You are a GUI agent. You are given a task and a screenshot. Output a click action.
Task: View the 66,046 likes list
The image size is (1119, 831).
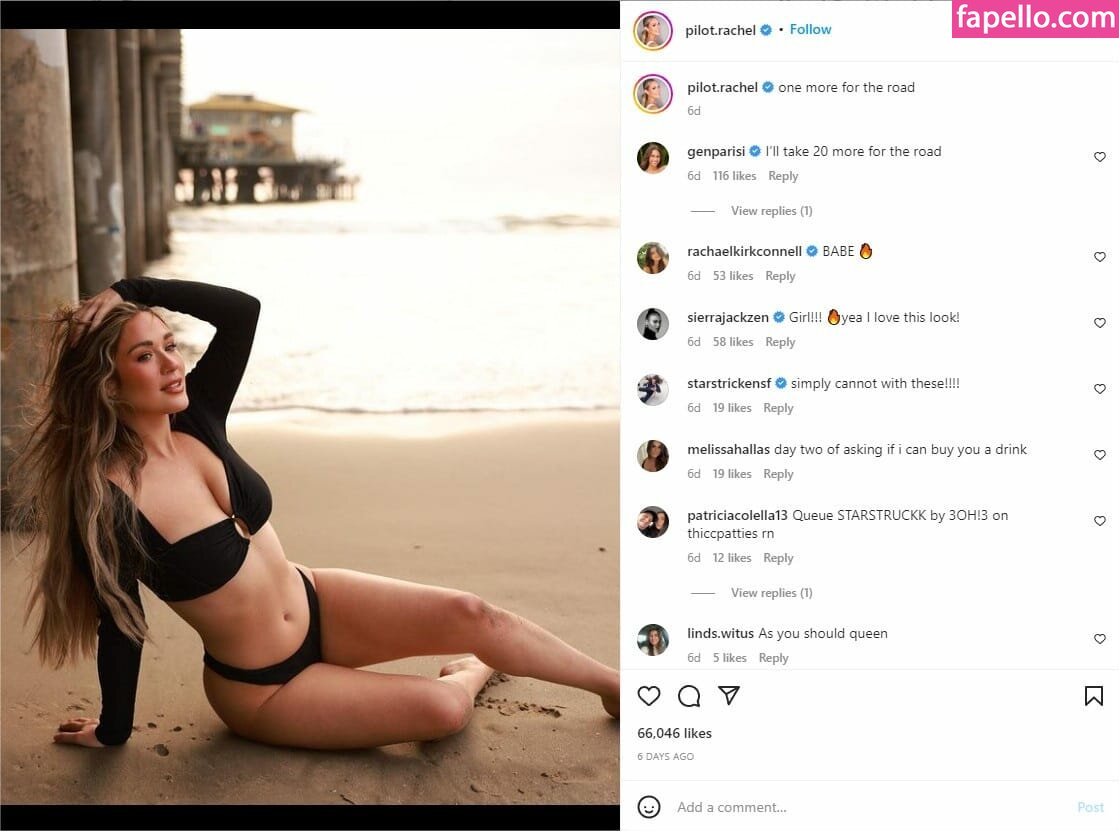[674, 733]
